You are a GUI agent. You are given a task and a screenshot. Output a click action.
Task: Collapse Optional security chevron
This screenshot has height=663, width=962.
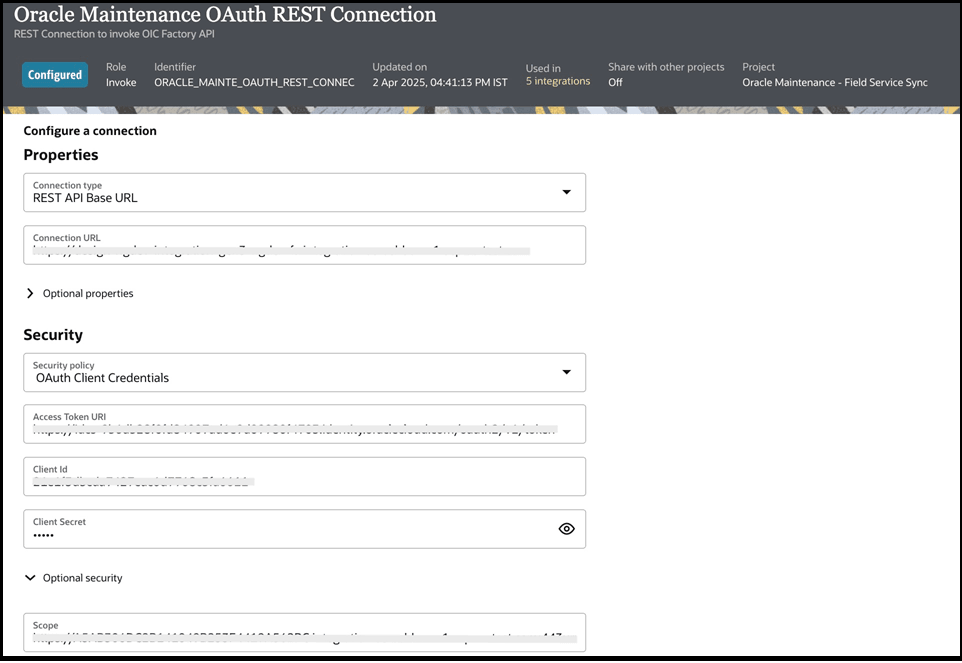pos(30,578)
